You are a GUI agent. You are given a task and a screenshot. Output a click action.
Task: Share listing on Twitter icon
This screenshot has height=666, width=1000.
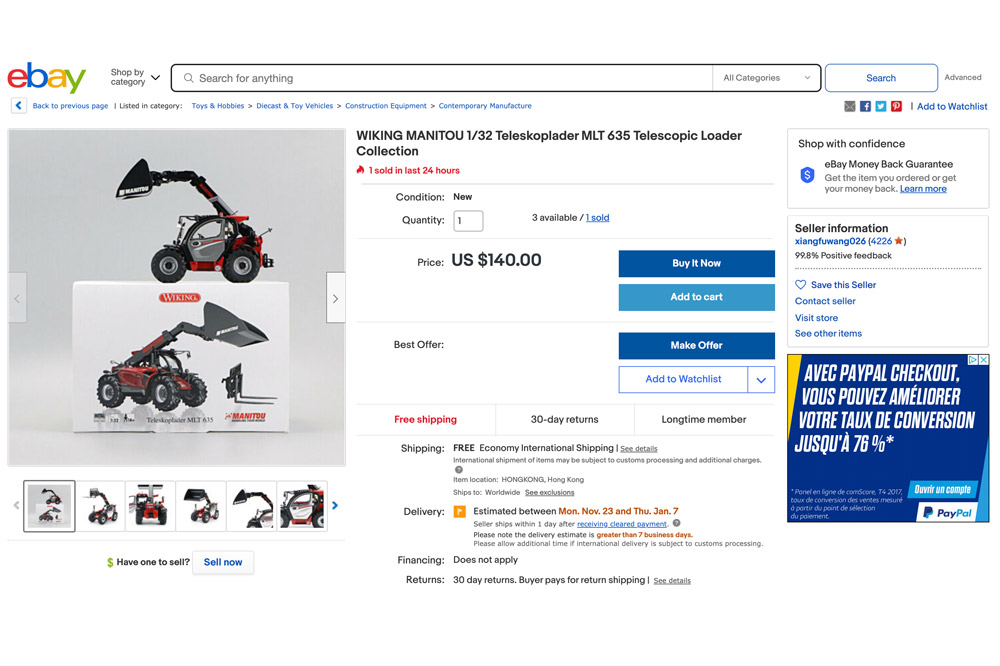pyautogui.click(x=881, y=107)
